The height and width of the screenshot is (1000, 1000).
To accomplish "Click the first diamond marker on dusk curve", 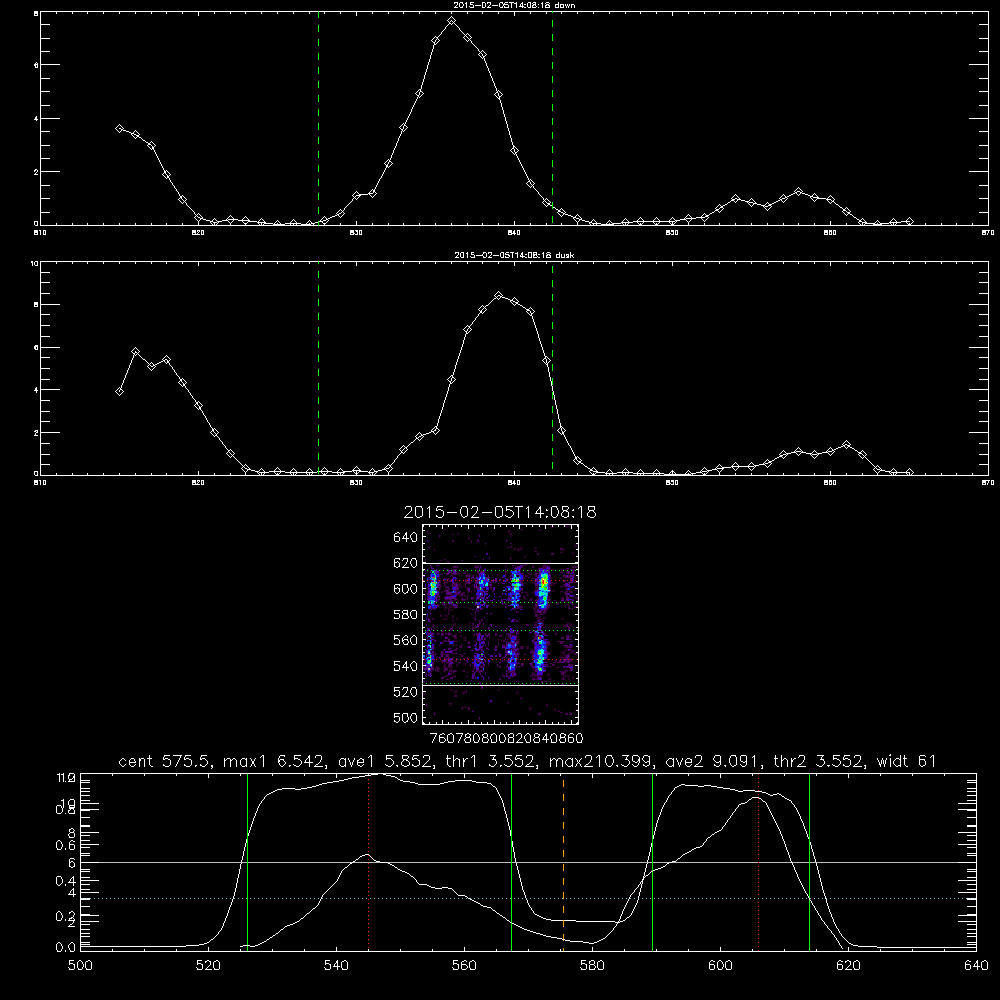I will point(119,392).
